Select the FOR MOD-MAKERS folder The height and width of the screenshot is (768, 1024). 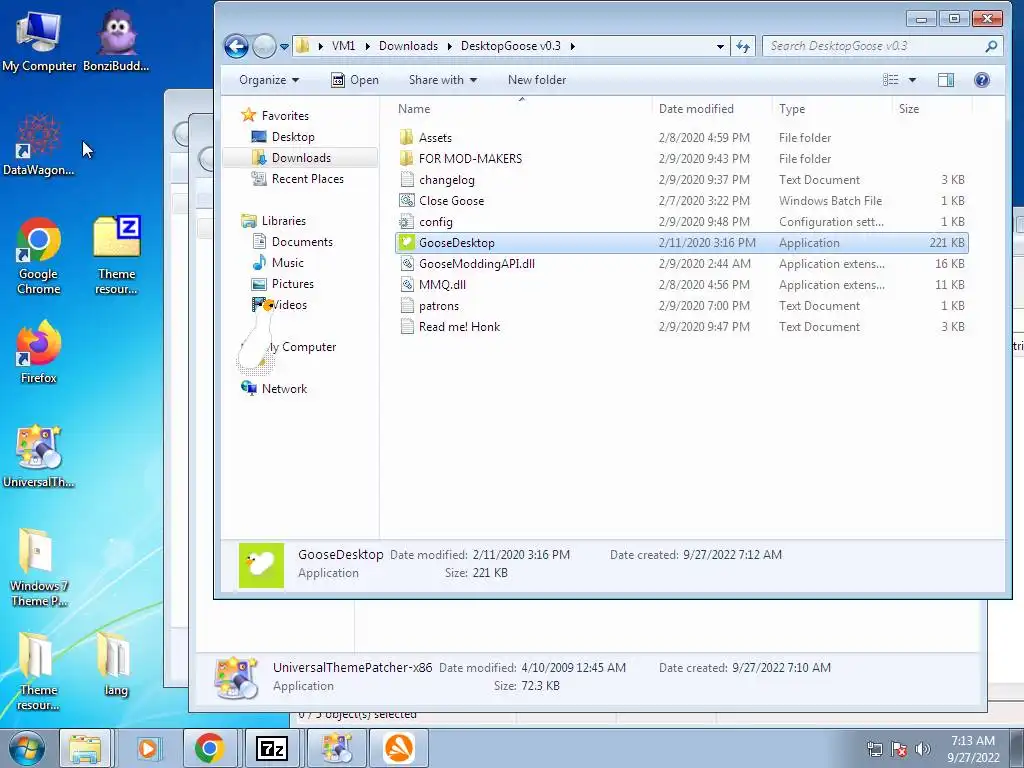[460, 159]
